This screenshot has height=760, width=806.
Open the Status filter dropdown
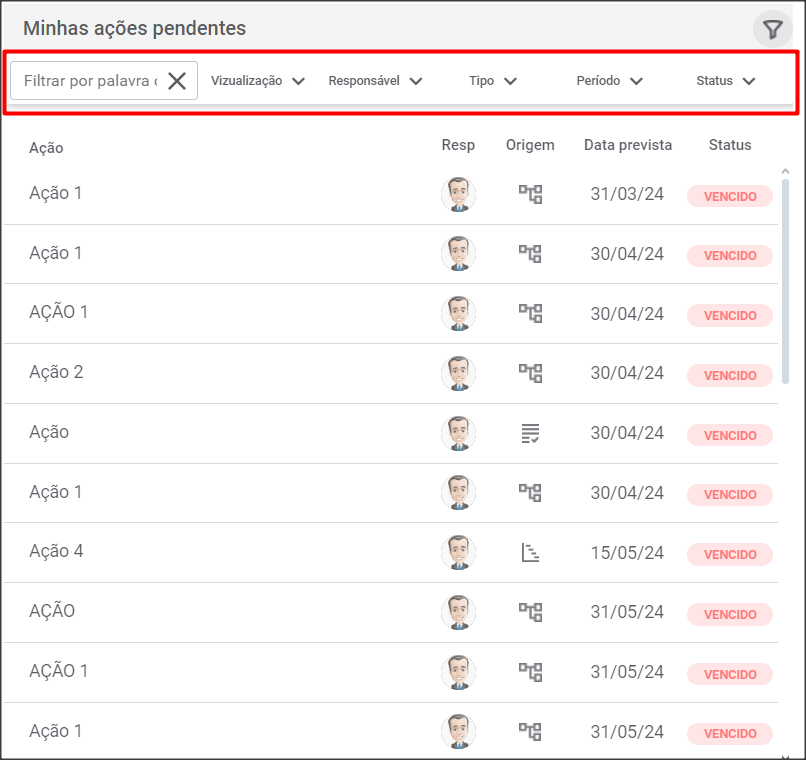pyautogui.click(x=726, y=81)
